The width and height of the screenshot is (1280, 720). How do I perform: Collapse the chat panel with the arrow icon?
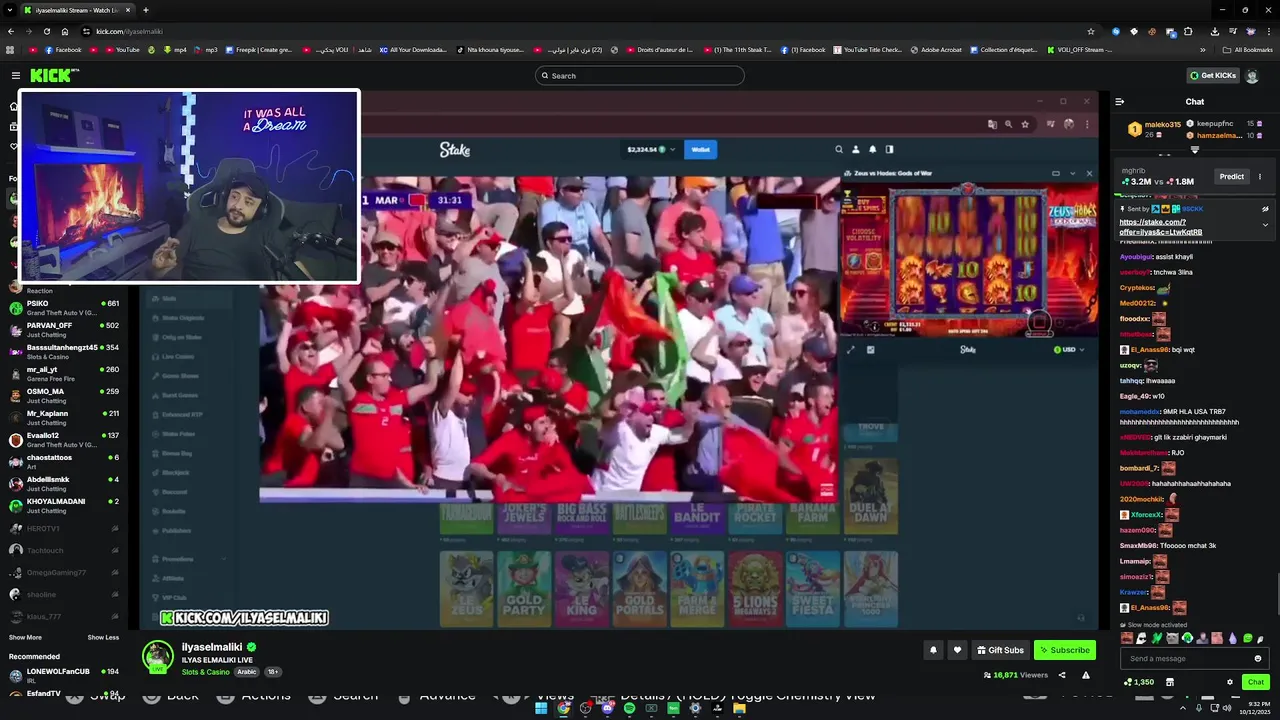[x=1120, y=101]
